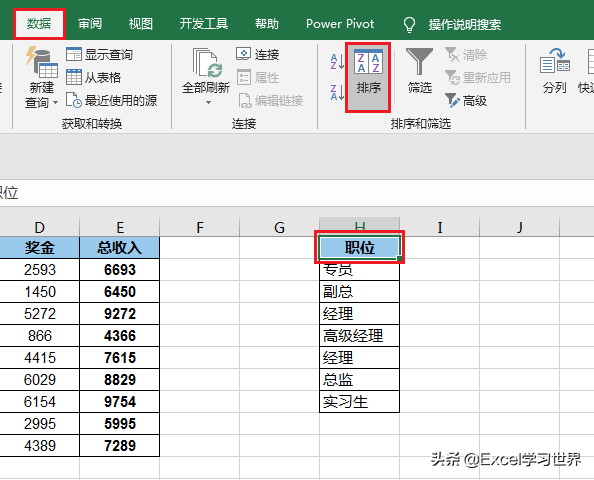
Task: Select the 职位 header cell
Action: (x=360, y=248)
